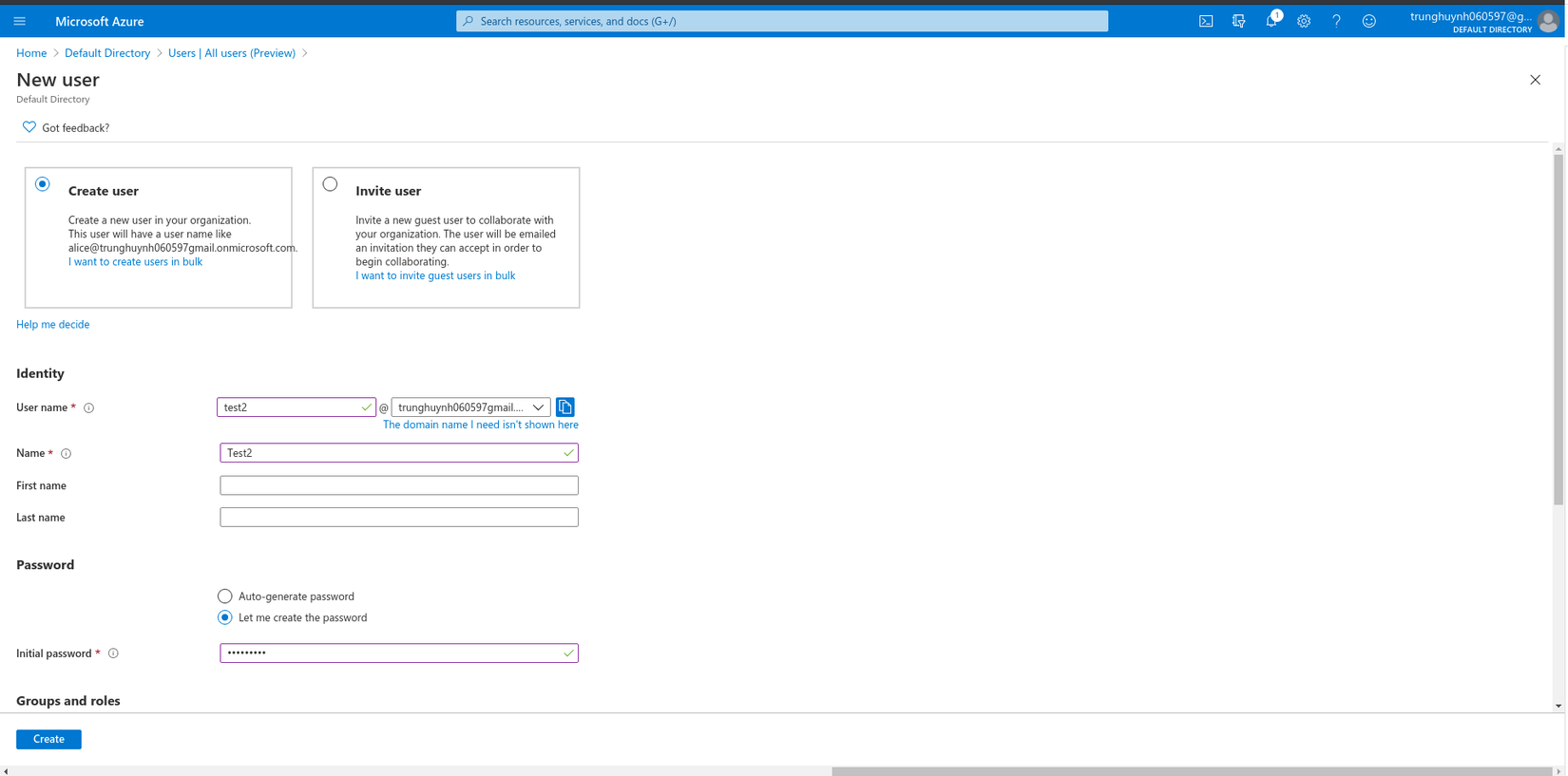
Task: Focus the User name field with test2
Action: pyautogui.click(x=296, y=407)
